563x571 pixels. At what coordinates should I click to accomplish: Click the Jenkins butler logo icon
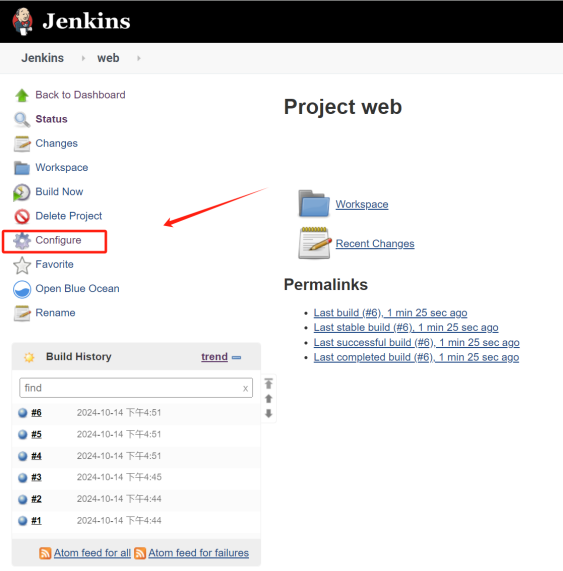point(23,21)
